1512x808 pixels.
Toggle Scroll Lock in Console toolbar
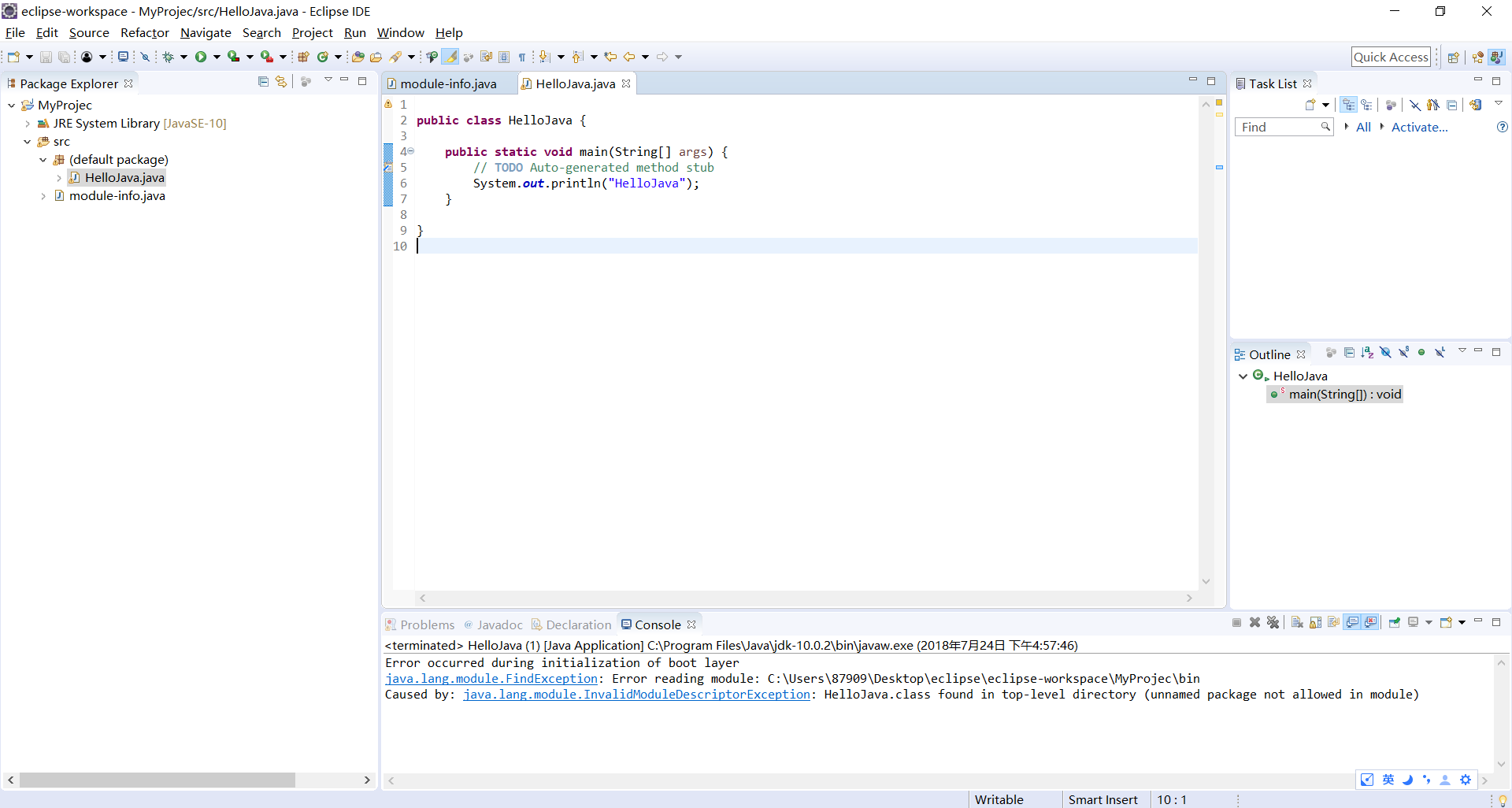1316,623
